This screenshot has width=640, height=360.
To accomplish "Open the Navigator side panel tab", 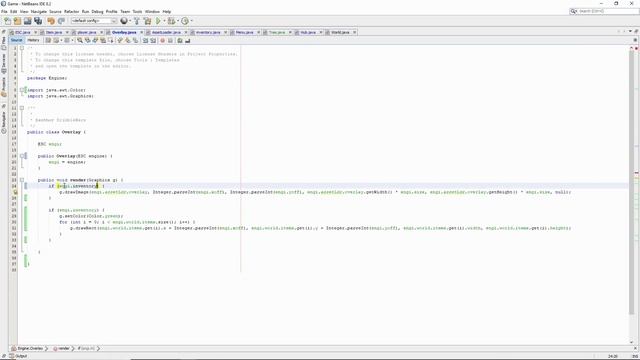I will [x=4, y=122].
